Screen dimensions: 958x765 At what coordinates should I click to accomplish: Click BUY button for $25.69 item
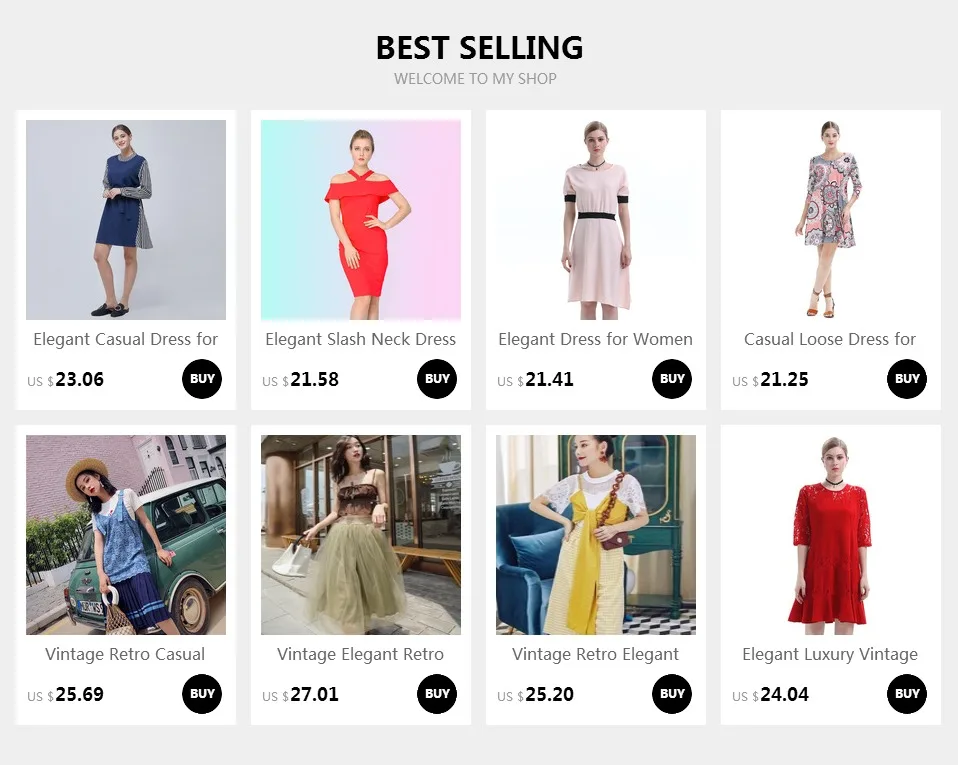coord(202,694)
